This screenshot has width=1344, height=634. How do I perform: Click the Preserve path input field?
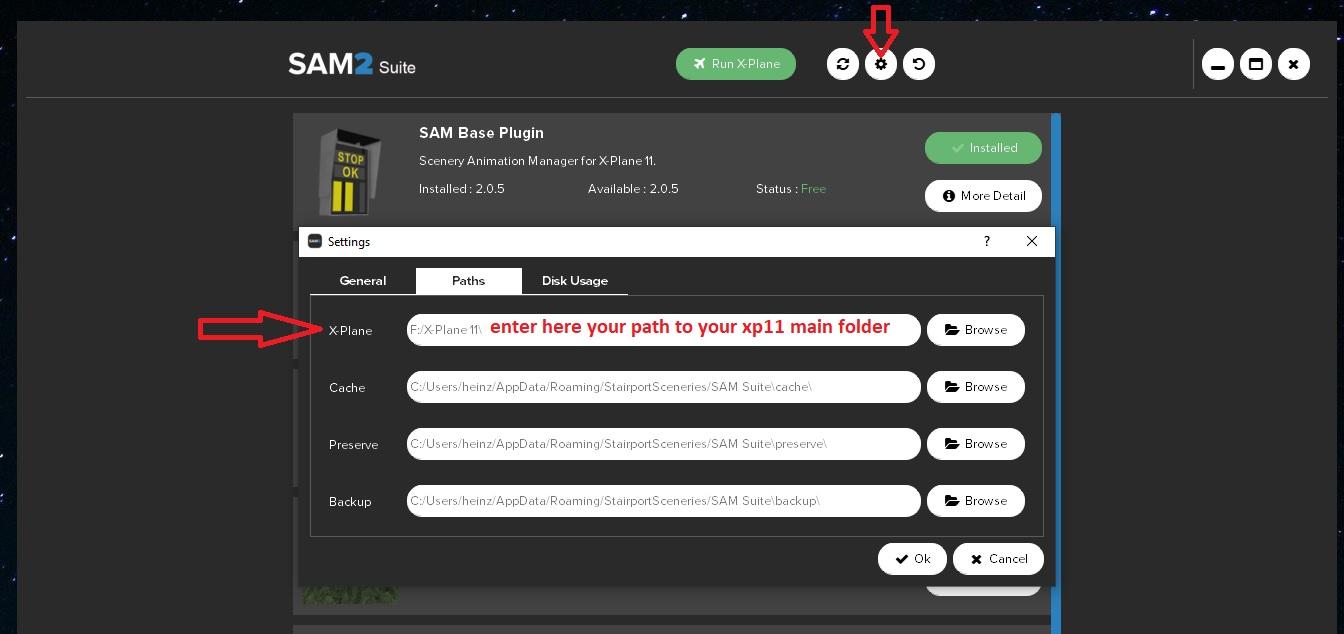tap(663, 444)
